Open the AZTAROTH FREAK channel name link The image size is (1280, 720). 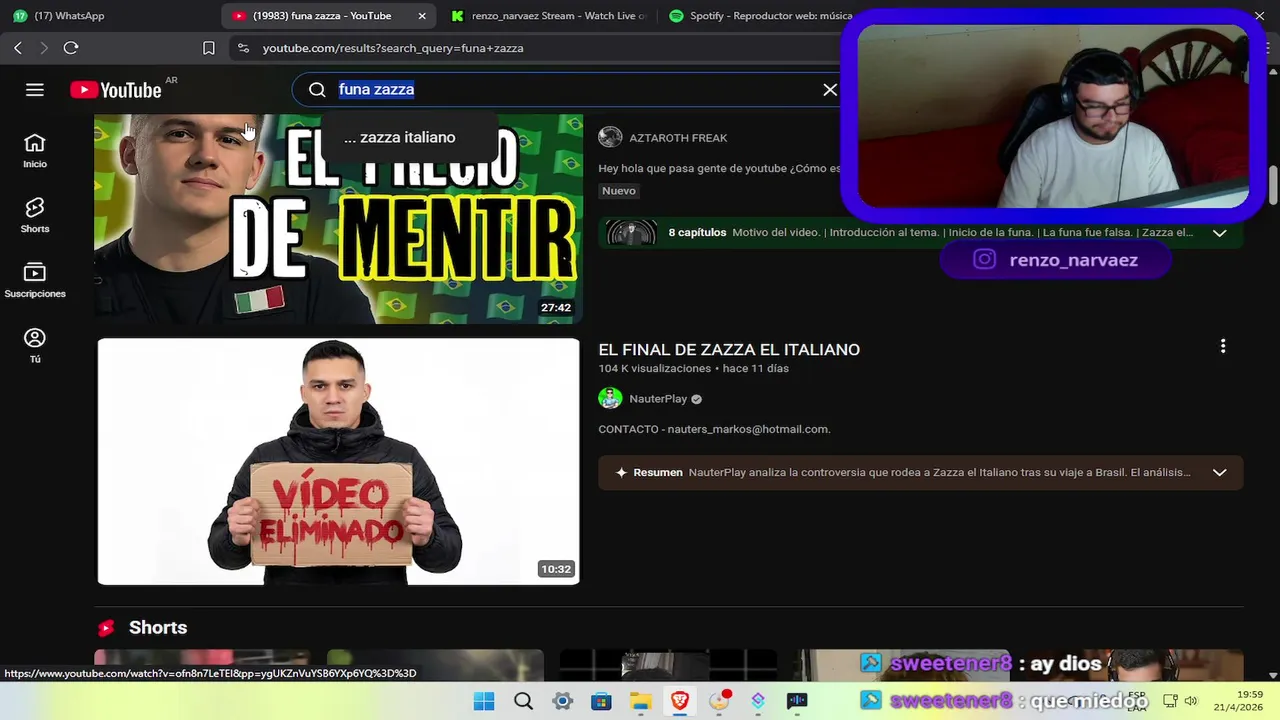[x=678, y=138]
